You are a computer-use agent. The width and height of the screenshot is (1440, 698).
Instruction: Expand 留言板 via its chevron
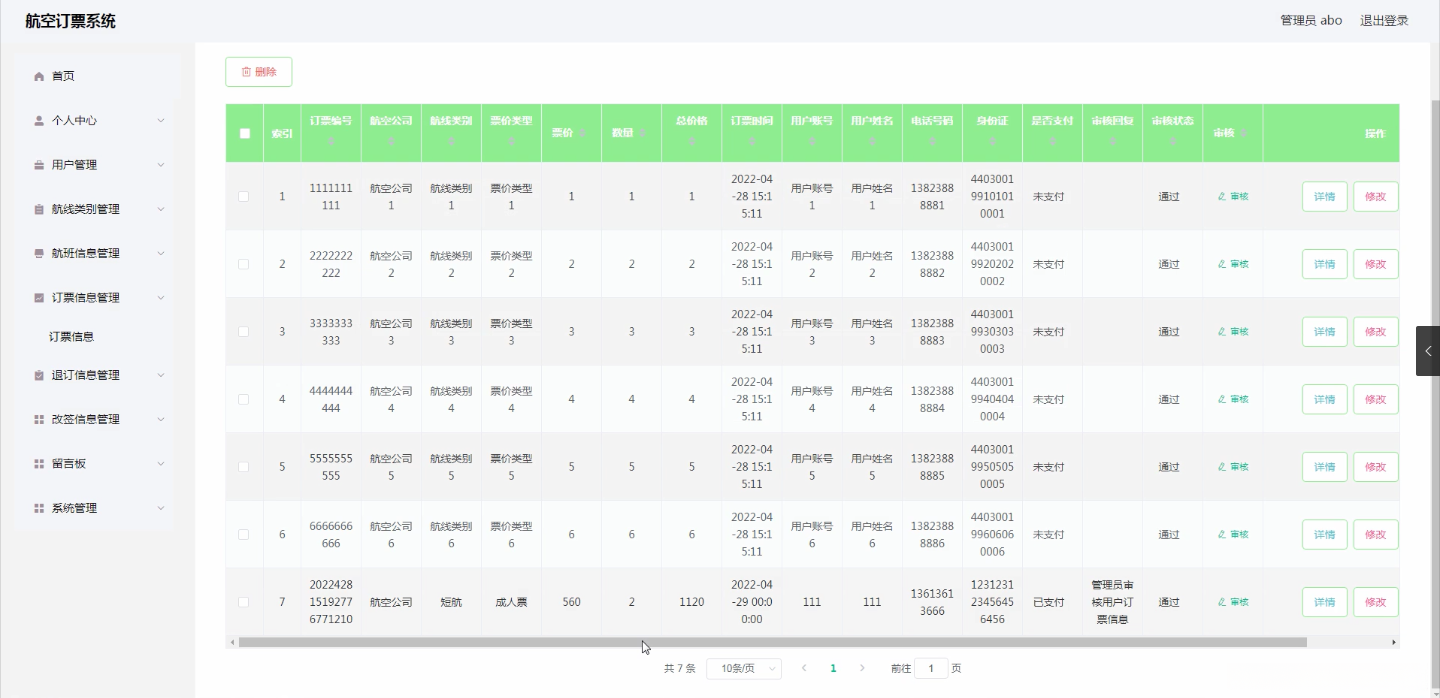pyautogui.click(x=161, y=464)
